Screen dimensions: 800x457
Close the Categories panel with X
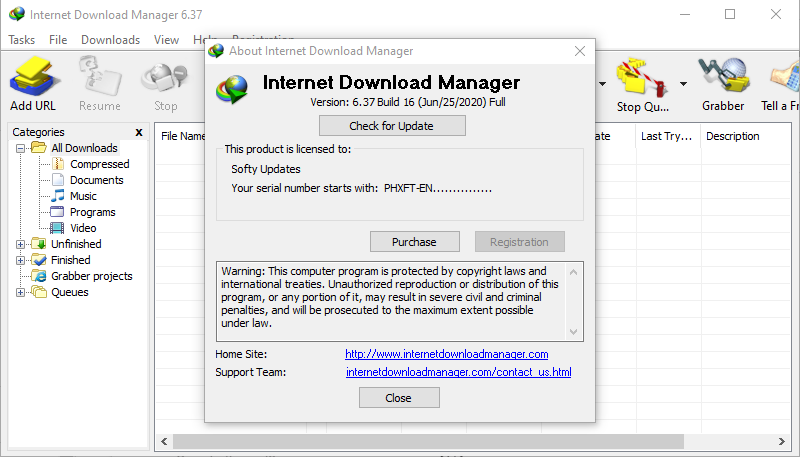click(139, 133)
